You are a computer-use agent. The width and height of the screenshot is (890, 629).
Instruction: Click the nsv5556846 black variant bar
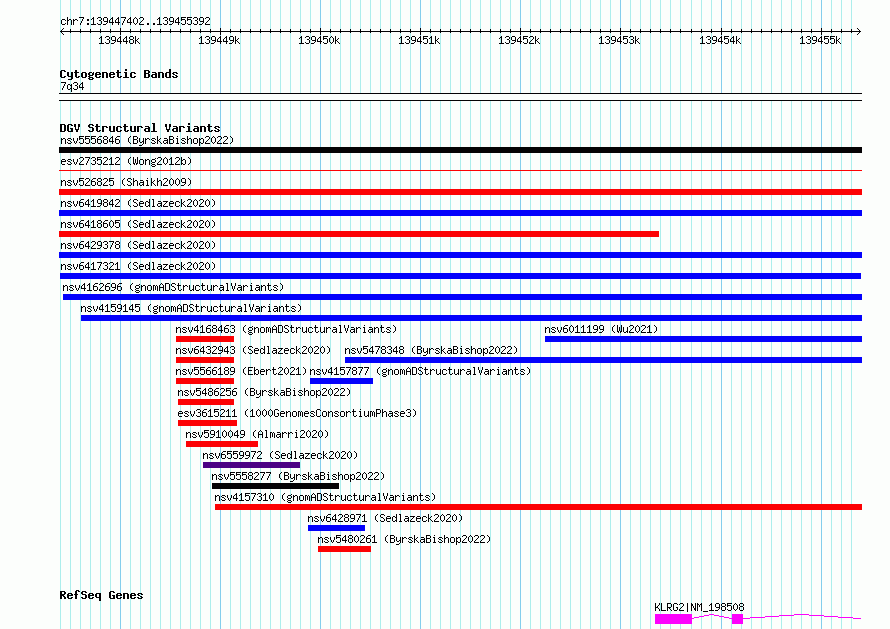pos(460,150)
